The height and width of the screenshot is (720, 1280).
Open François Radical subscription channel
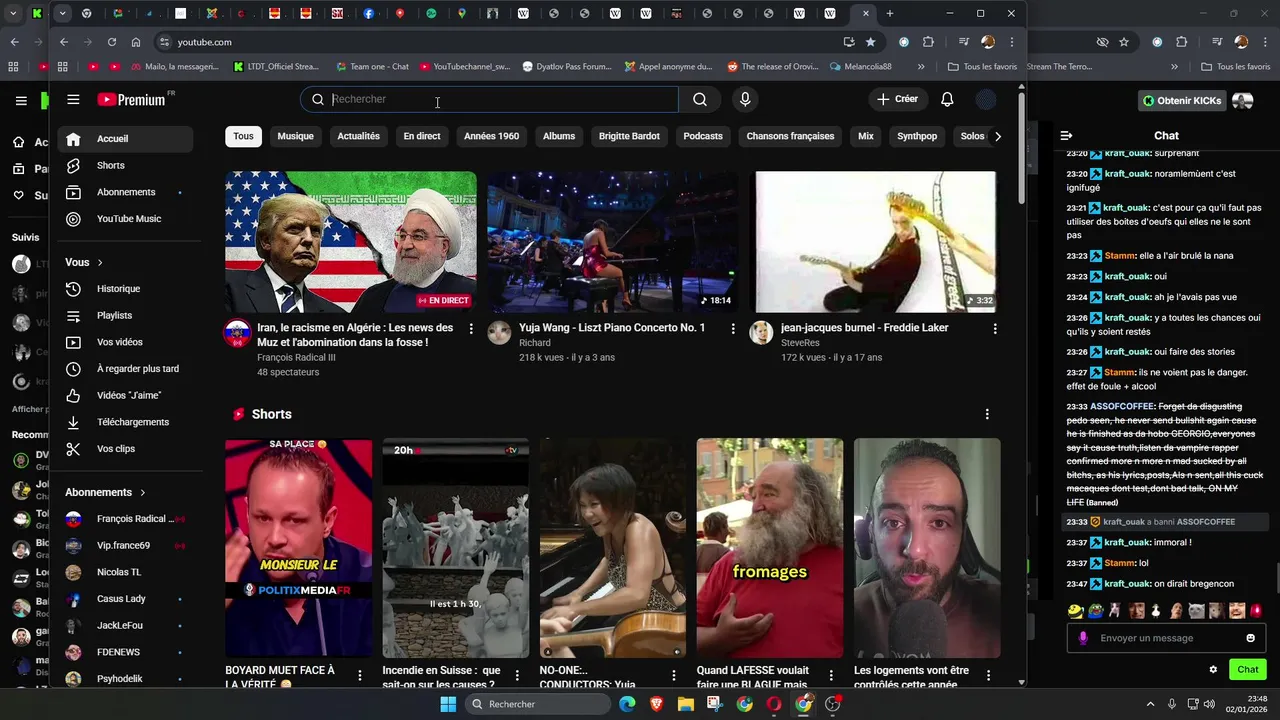[125, 519]
